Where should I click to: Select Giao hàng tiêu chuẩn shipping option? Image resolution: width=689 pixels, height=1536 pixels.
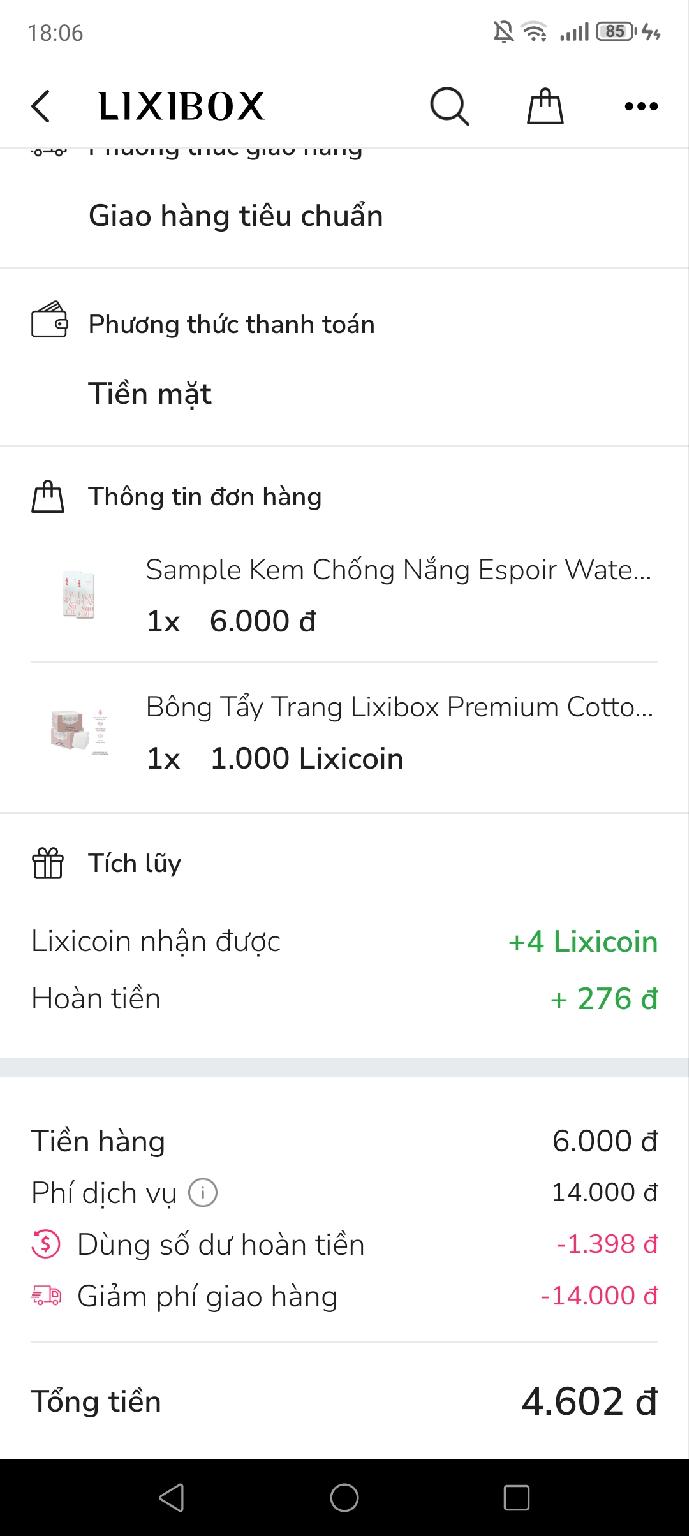[236, 216]
